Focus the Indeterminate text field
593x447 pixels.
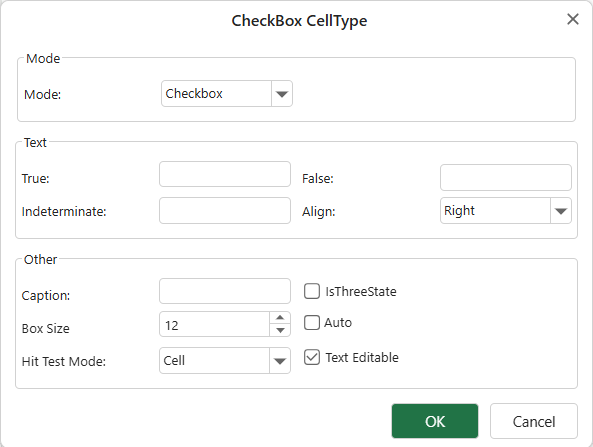click(225, 211)
